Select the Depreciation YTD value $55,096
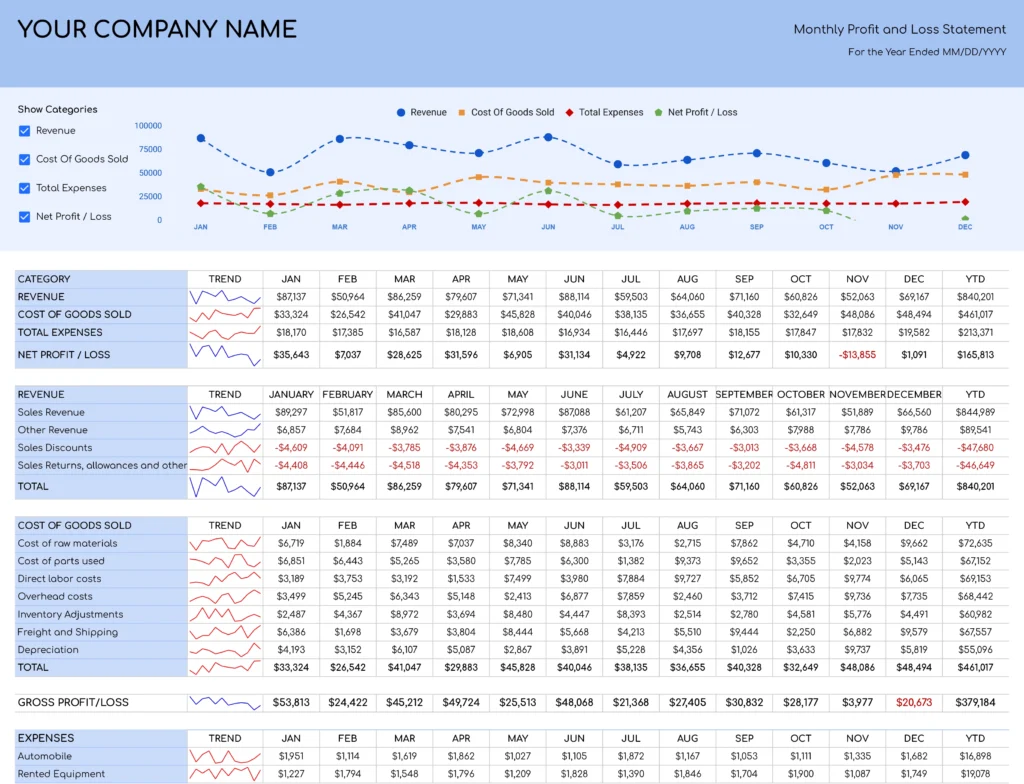The image size is (1024, 784). tap(975, 650)
